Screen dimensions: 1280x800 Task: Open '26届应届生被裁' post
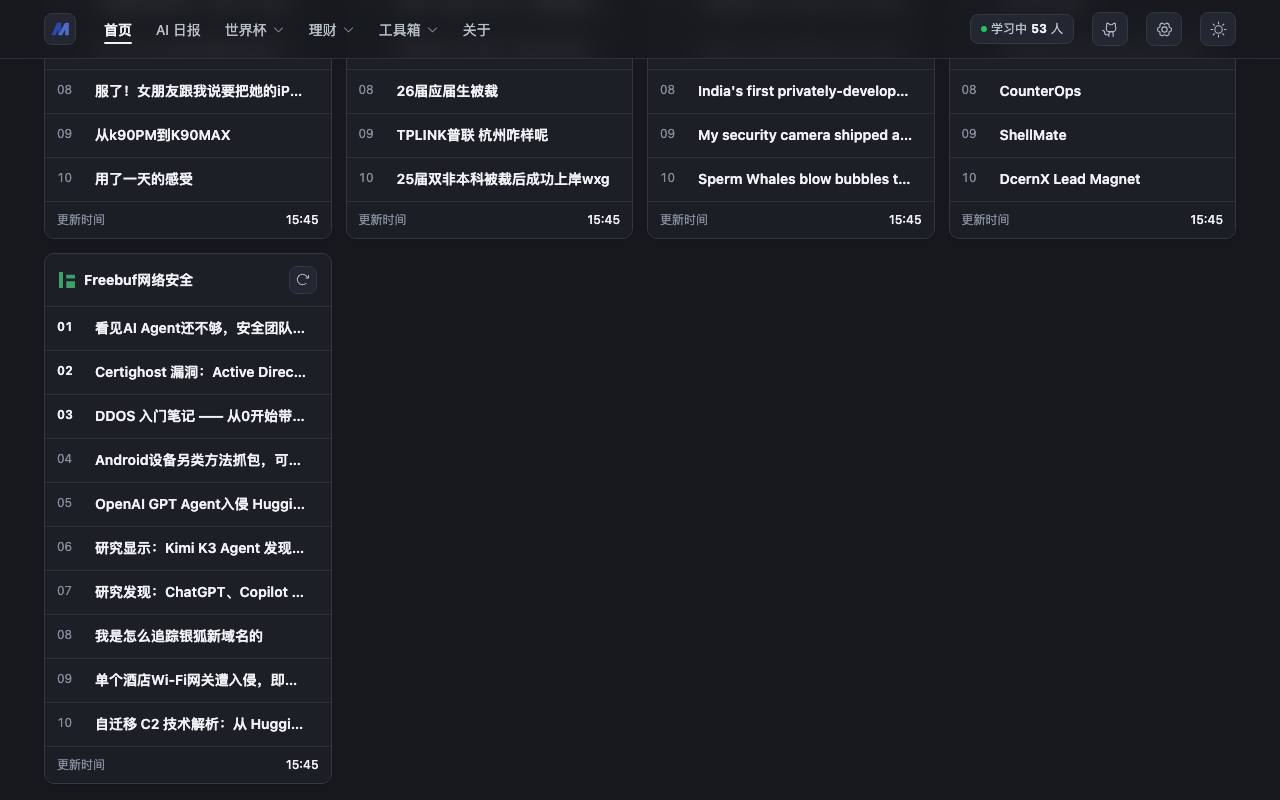click(x=489, y=91)
